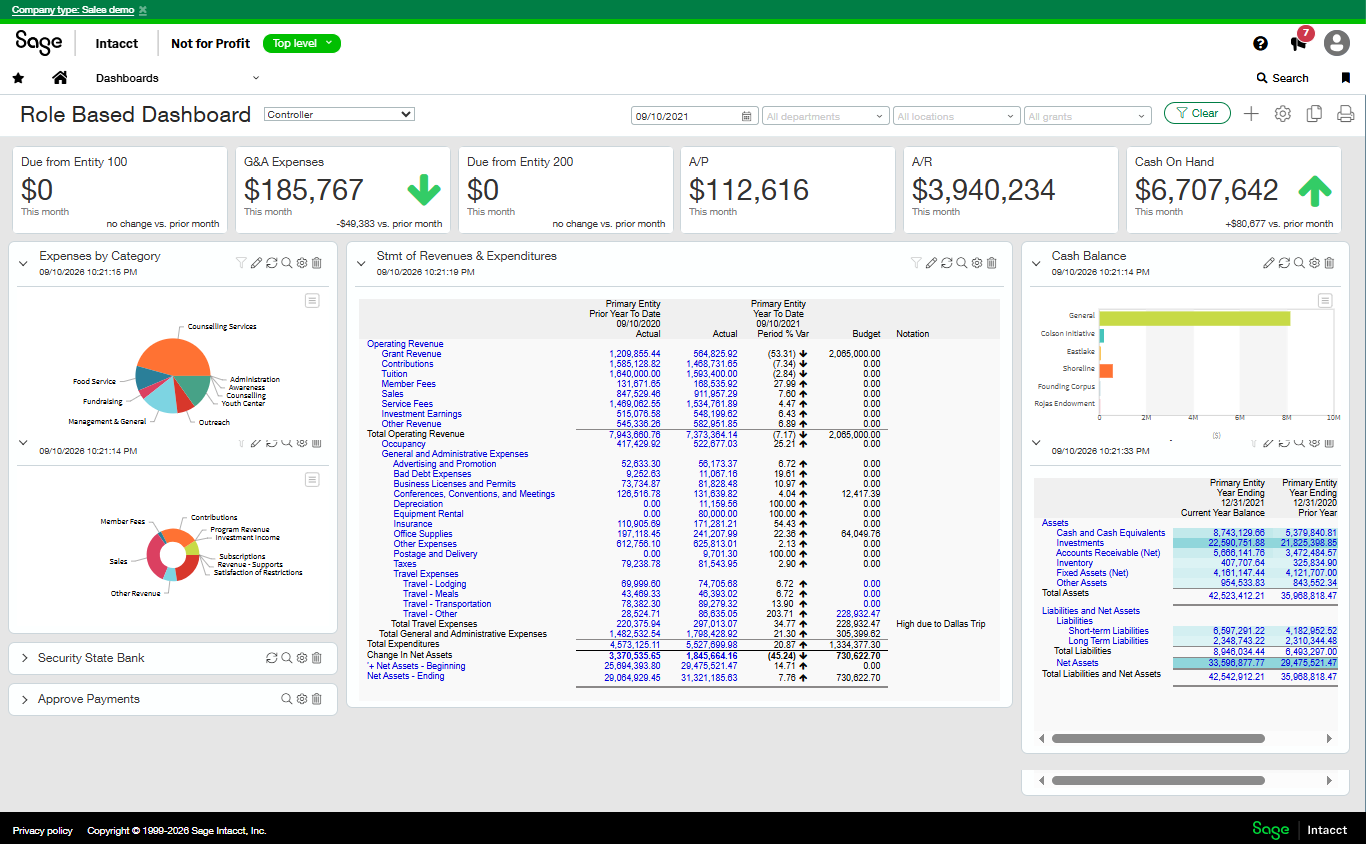1367x844 pixels.
Task: Add a dashboard component with the plus icon
Action: (x=1251, y=114)
